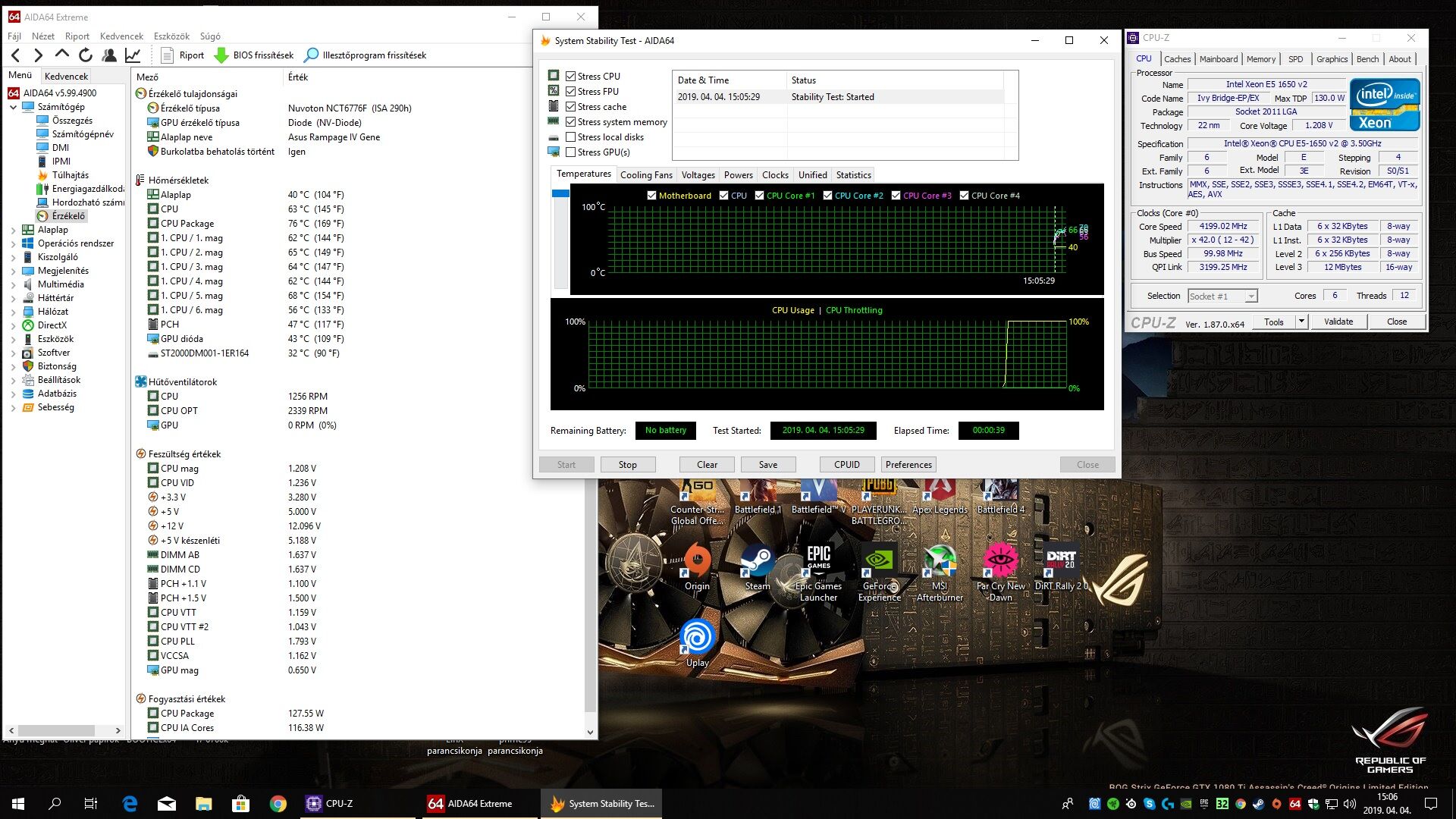Collapse the Számítógép tree node

coord(13,107)
